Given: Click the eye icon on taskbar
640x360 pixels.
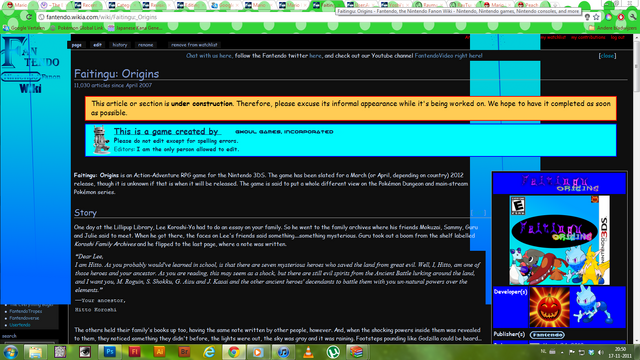Looking at the screenshot, I should pos(85,352).
